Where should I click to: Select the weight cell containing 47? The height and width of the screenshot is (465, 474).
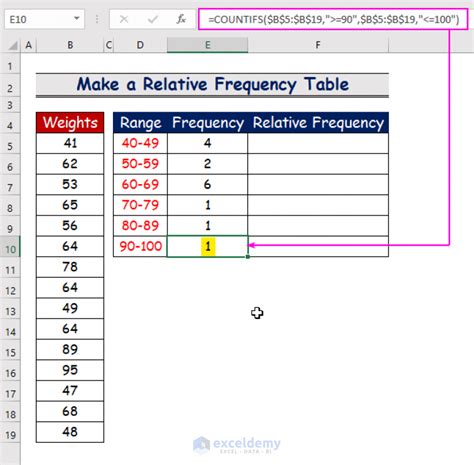coord(70,391)
